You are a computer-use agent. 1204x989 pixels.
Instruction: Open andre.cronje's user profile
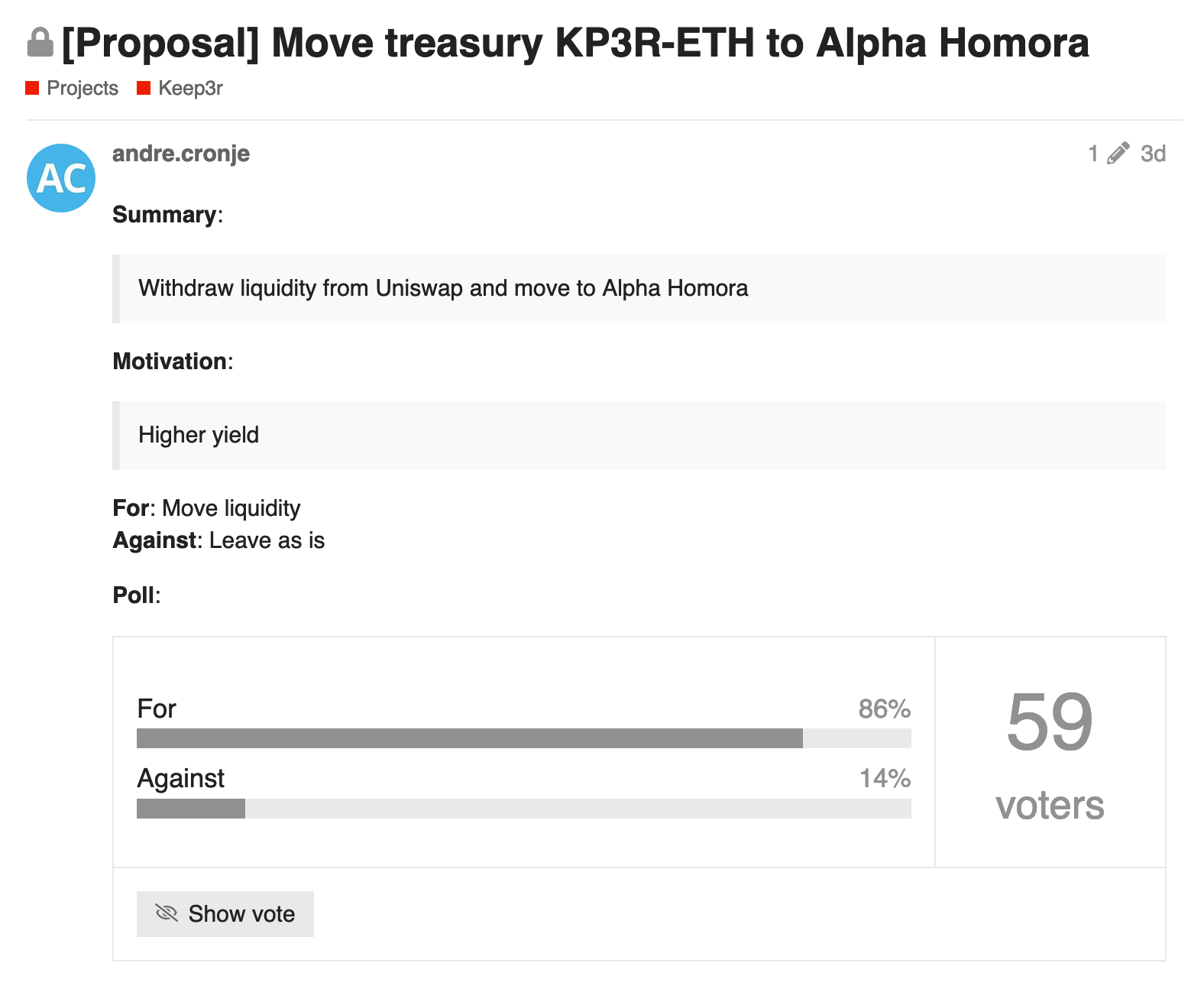(181, 154)
